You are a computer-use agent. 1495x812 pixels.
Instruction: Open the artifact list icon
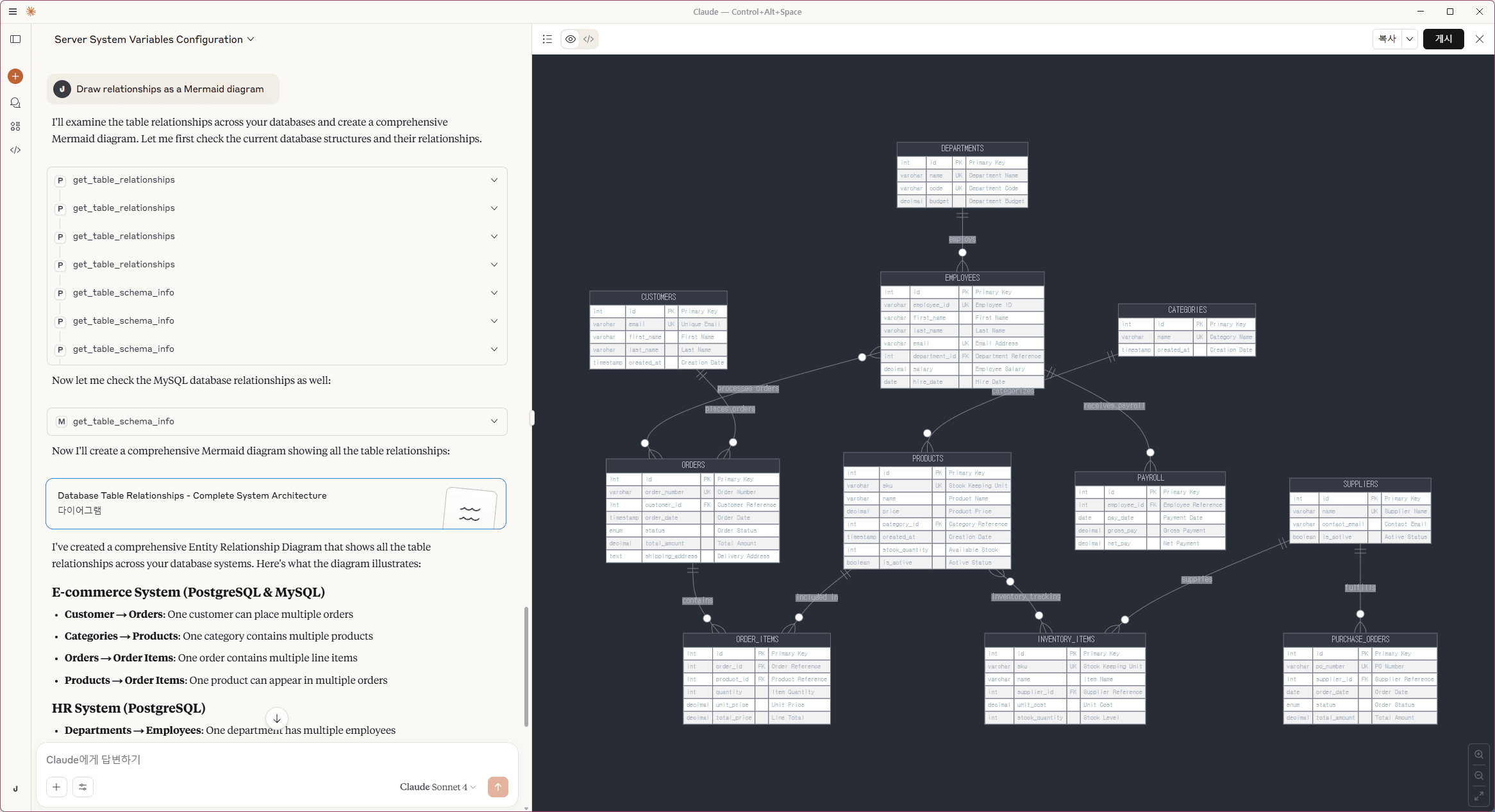547,39
